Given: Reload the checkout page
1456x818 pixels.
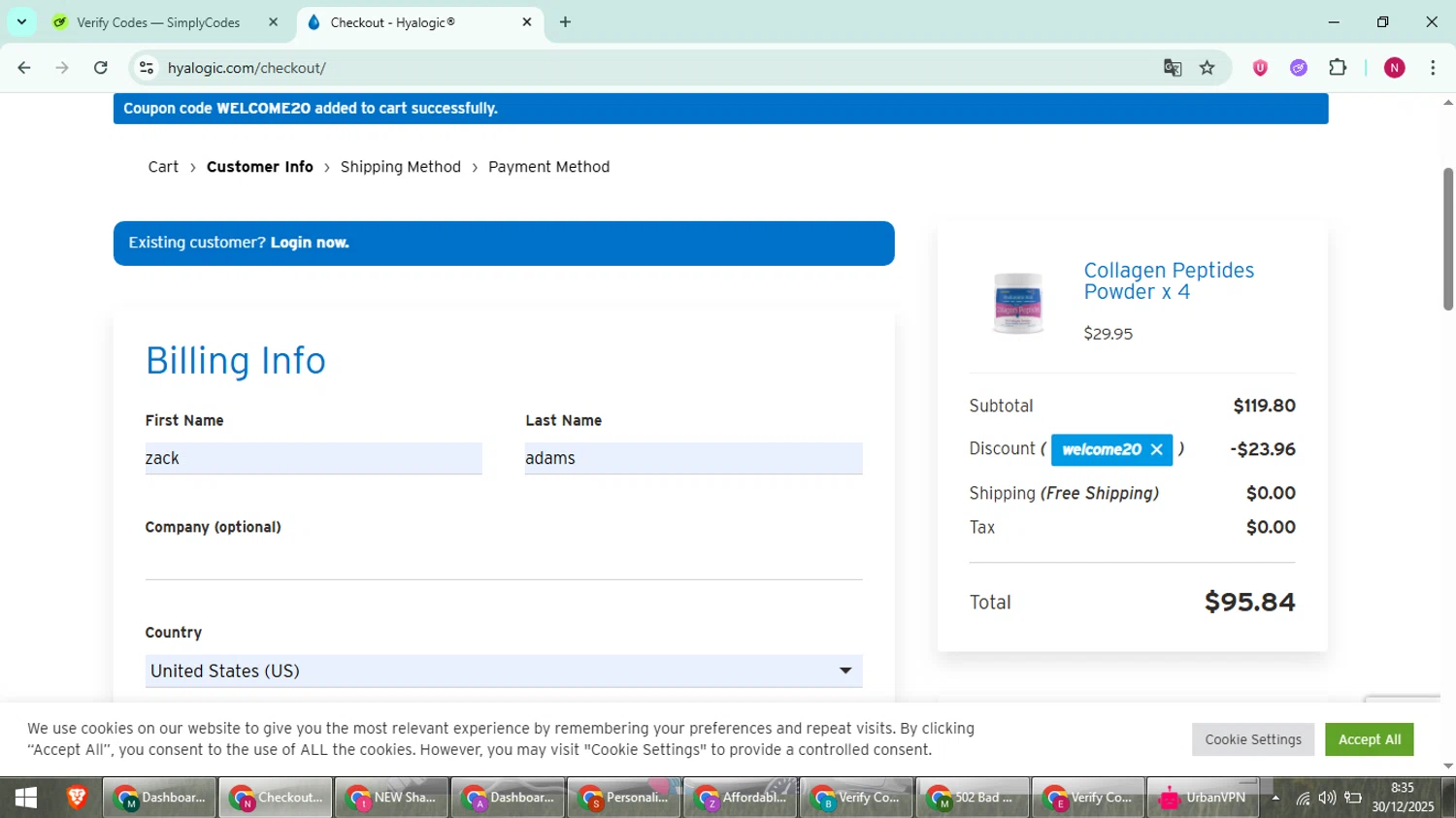Looking at the screenshot, I should click(101, 68).
